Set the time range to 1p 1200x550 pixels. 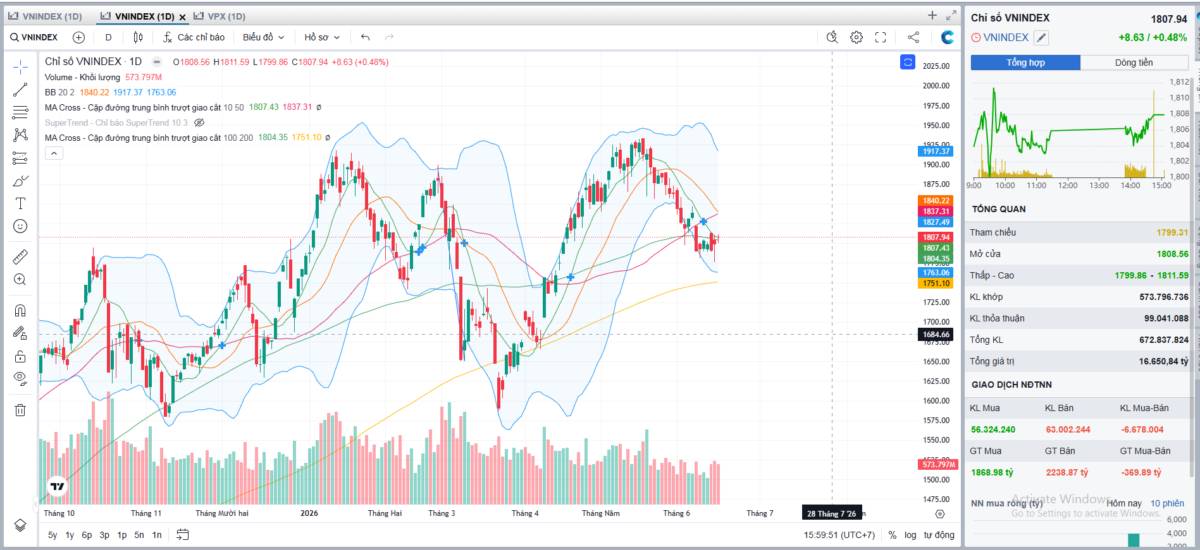(x=122, y=535)
